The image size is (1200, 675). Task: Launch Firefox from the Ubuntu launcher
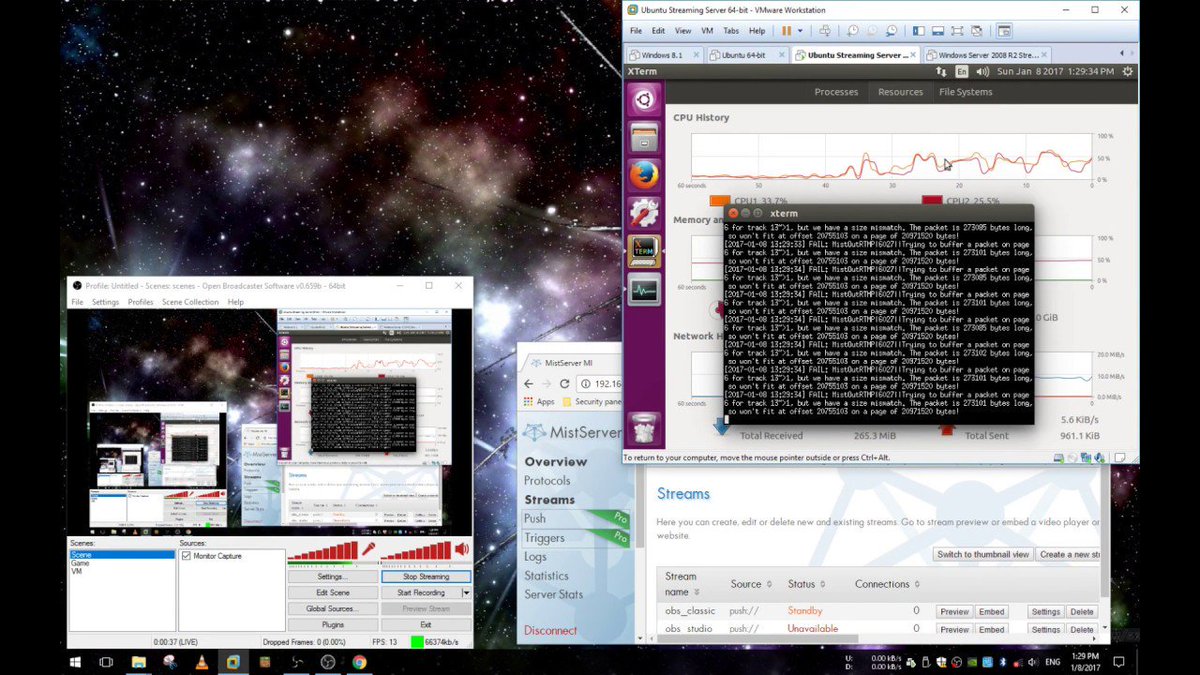coord(644,174)
